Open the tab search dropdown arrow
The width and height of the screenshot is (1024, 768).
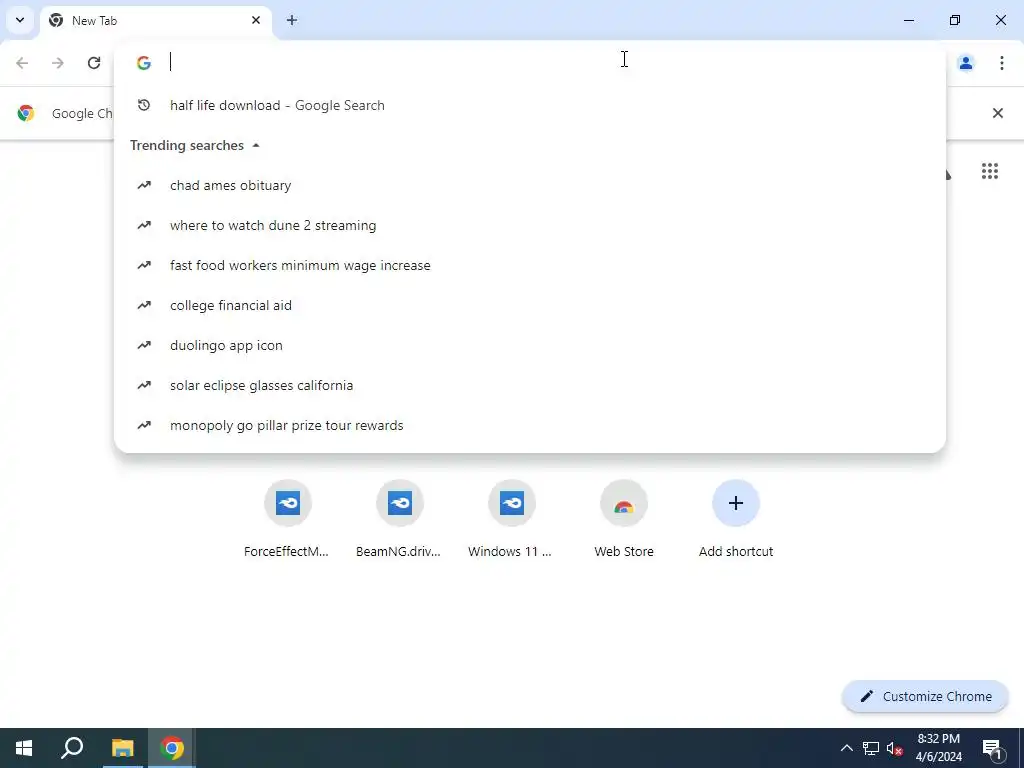pos(20,20)
